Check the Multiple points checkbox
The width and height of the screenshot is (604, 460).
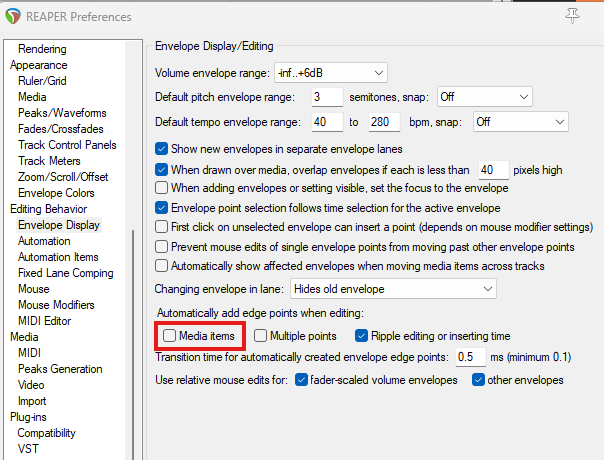click(x=260, y=336)
